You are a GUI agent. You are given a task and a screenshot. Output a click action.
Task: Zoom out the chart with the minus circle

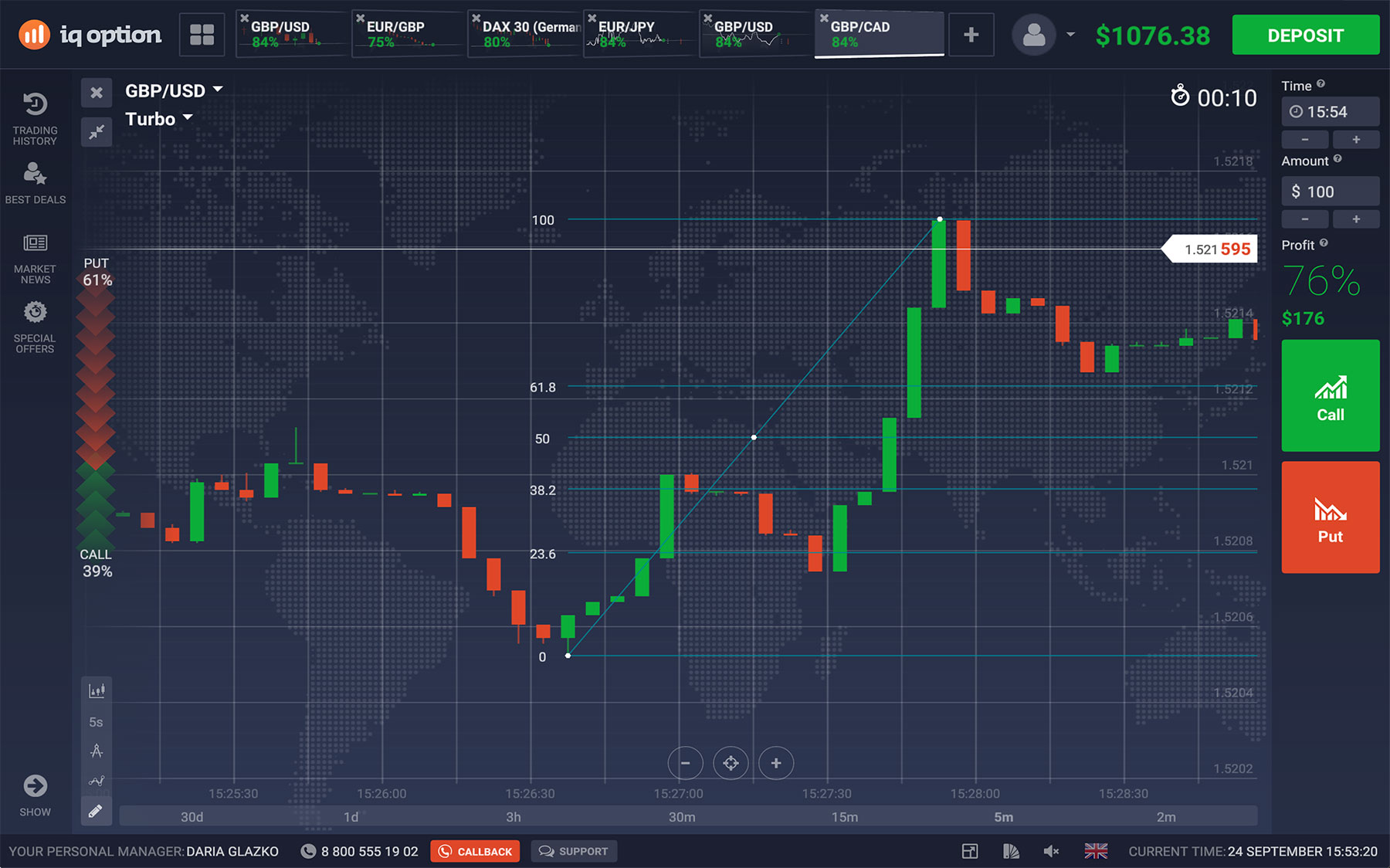(685, 763)
